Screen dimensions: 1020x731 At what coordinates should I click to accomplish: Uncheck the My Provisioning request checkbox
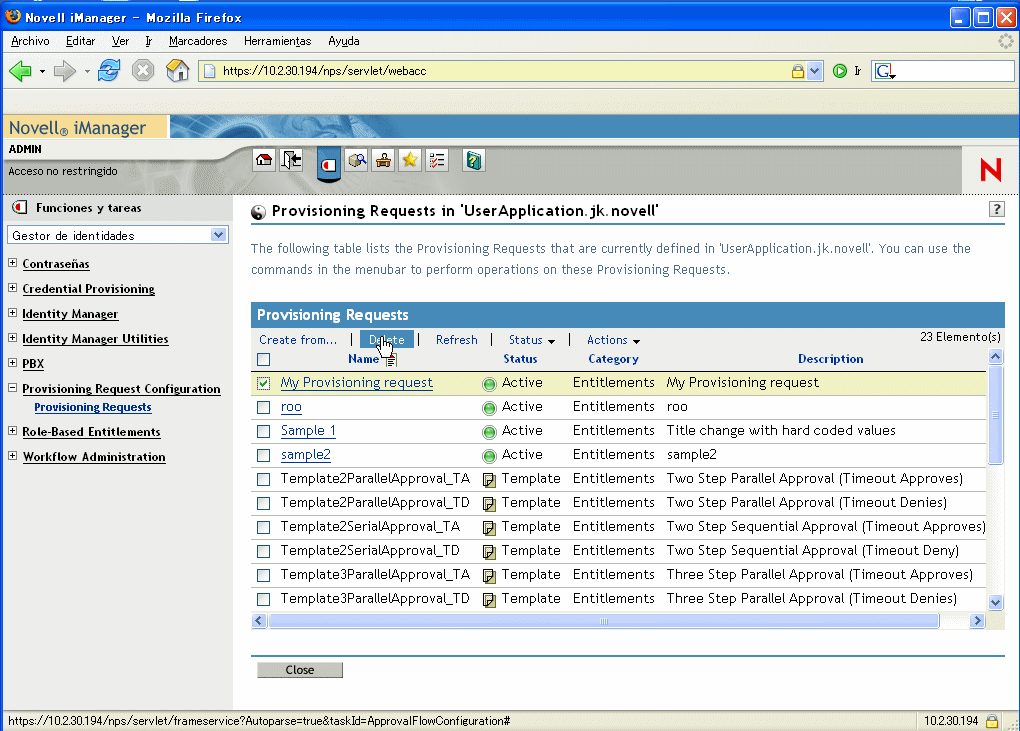point(263,383)
